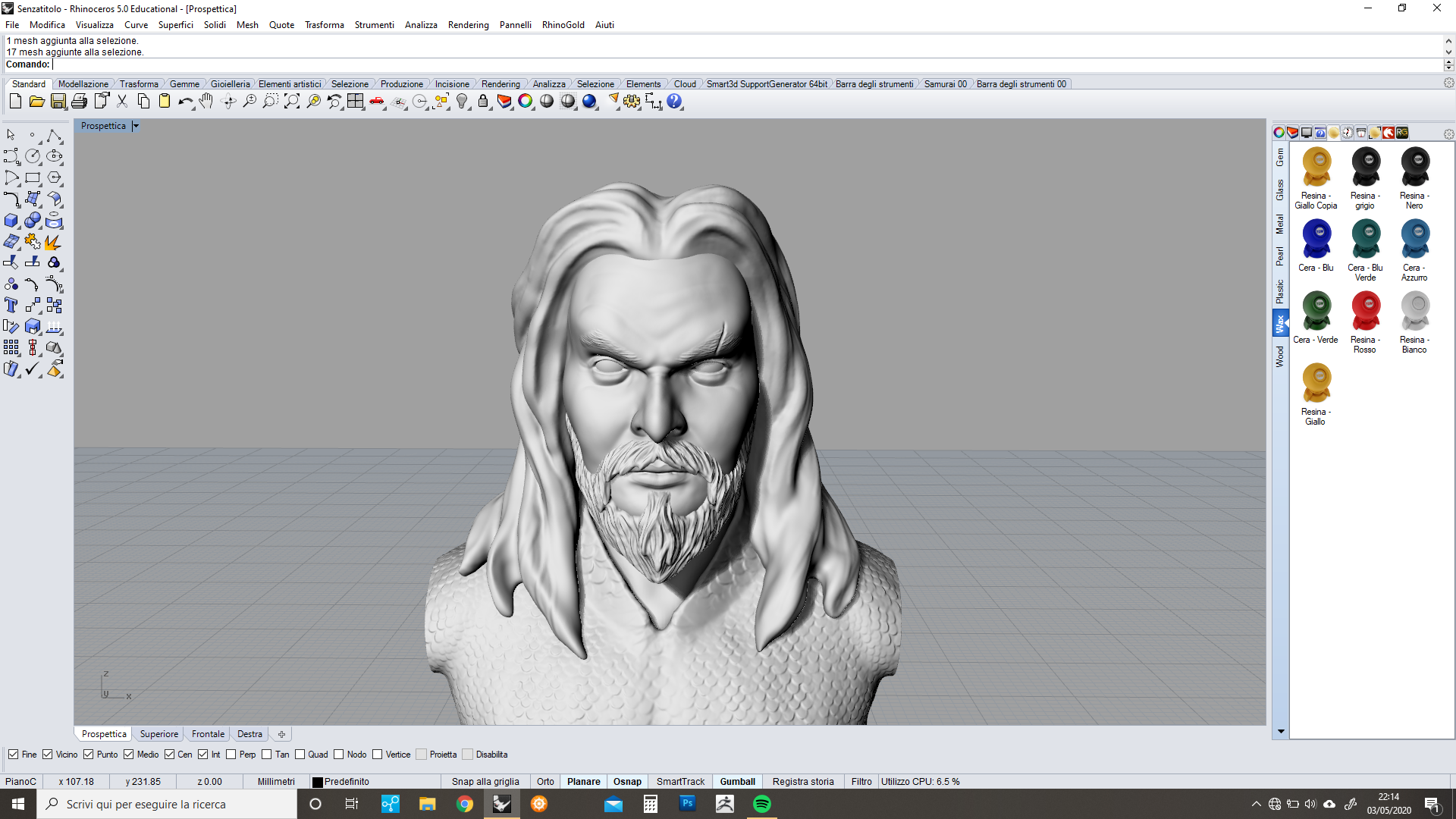Viewport: 1456px width, 819px height.
Task: Click the Text object T tool
Action: 11,305
